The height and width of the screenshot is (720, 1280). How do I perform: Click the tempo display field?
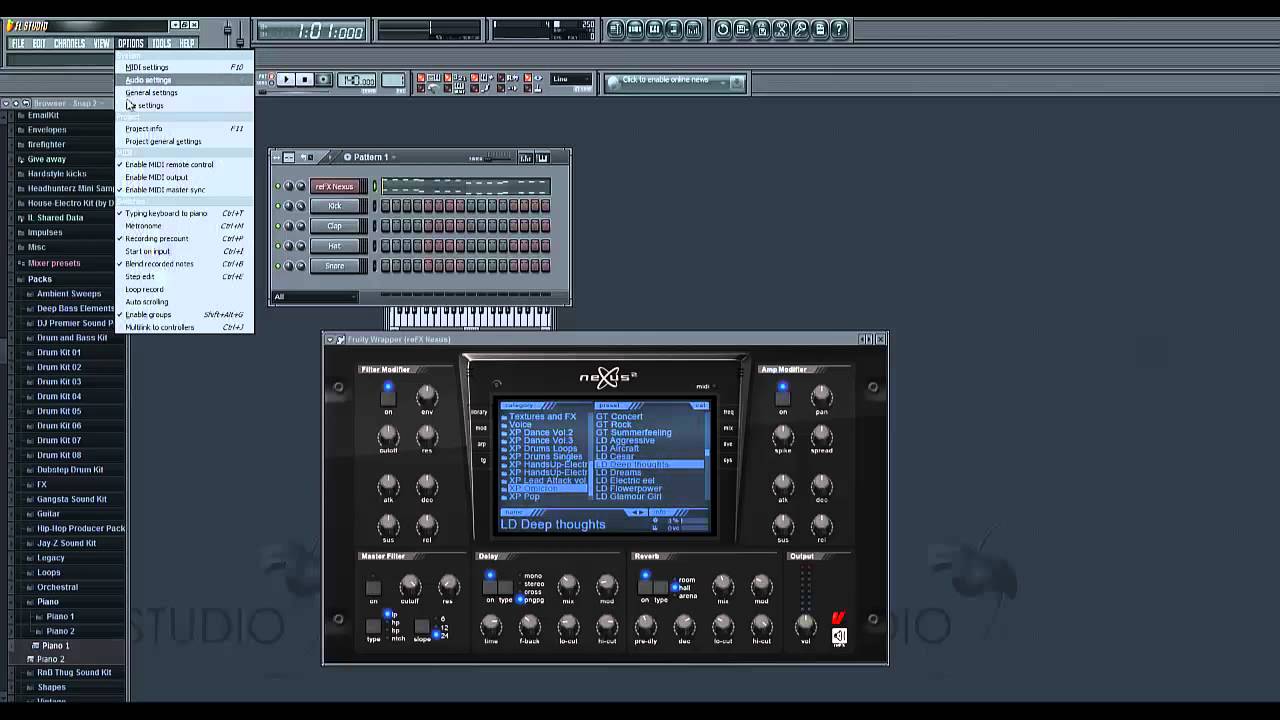356,81
